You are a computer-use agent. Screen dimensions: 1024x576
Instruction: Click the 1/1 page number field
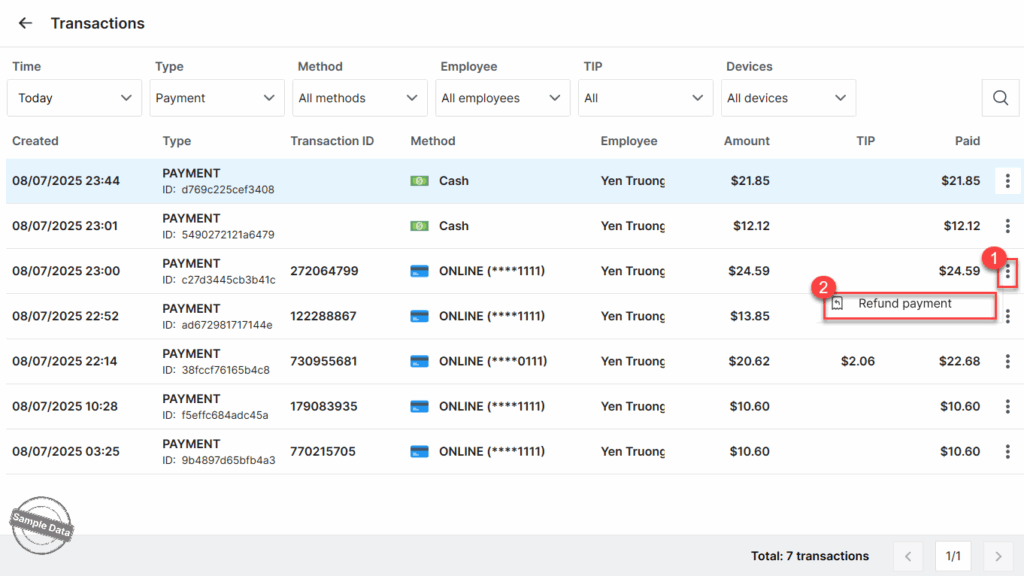(953, 556)
